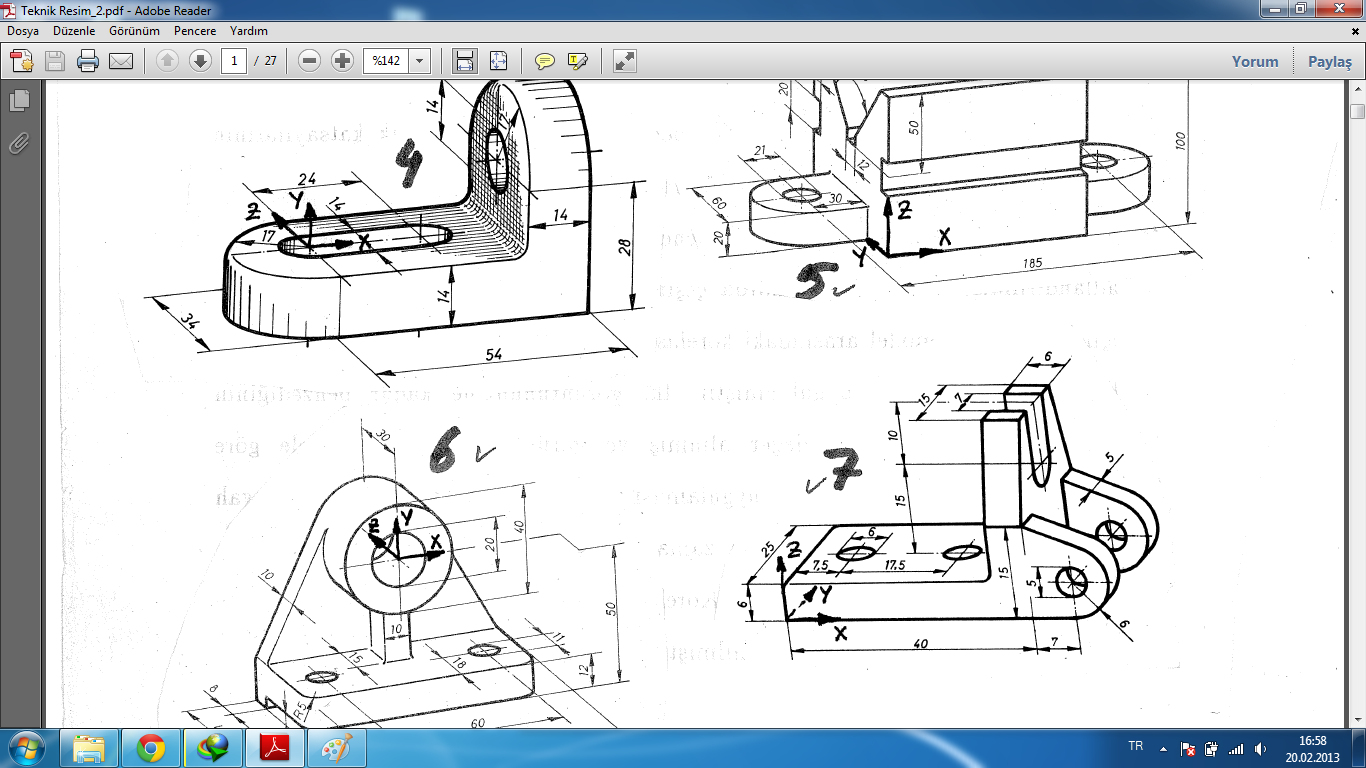
Task: Open the Yardım menu
Action: coord(249,31)
